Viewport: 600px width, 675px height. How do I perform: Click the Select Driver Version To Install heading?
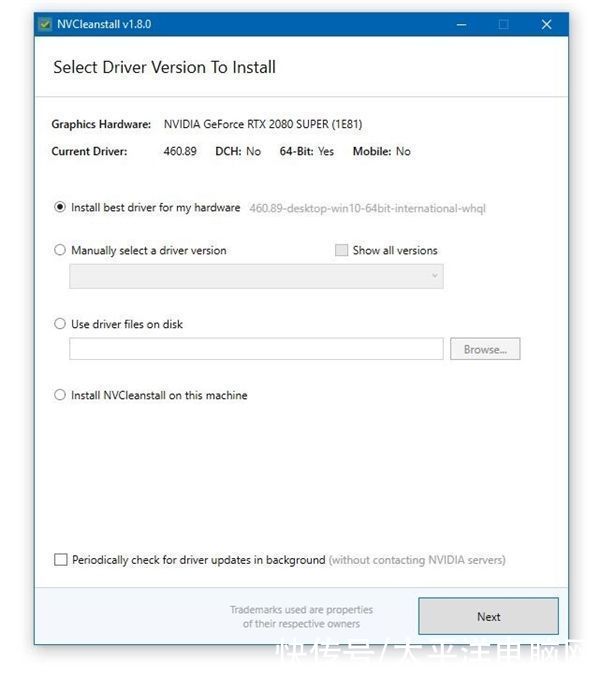164,67
